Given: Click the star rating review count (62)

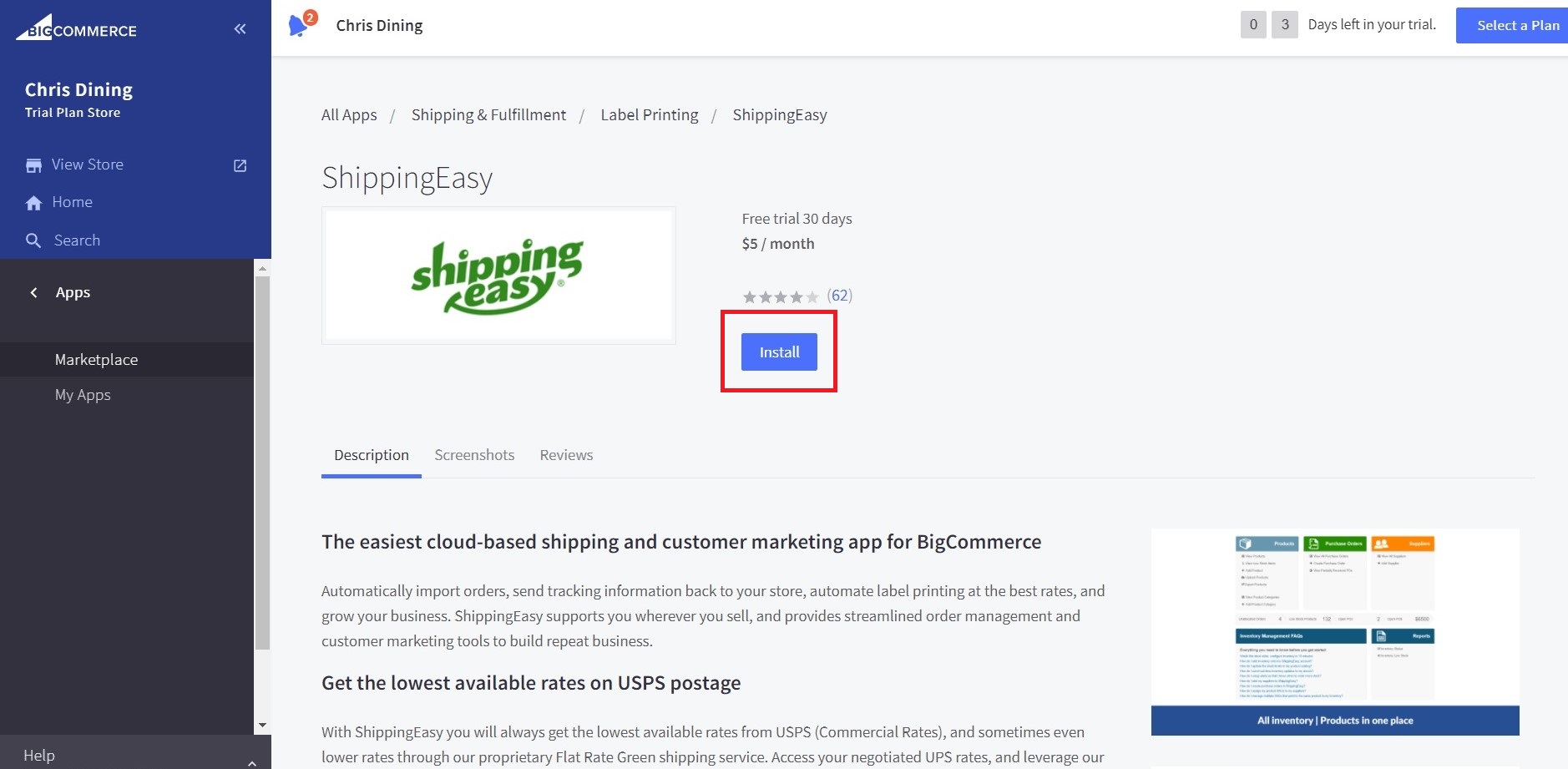Looking at the screenshot, I should tap(839, 296).
